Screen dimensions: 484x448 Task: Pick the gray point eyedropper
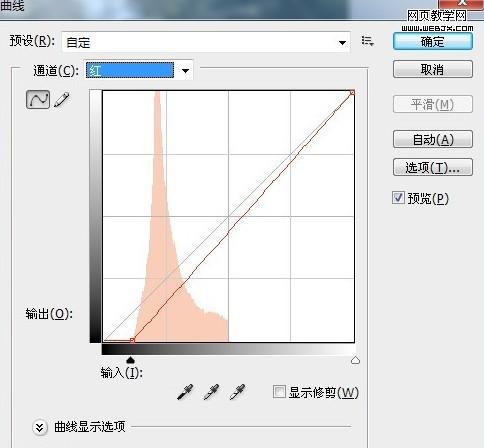(x=211, y=392)
